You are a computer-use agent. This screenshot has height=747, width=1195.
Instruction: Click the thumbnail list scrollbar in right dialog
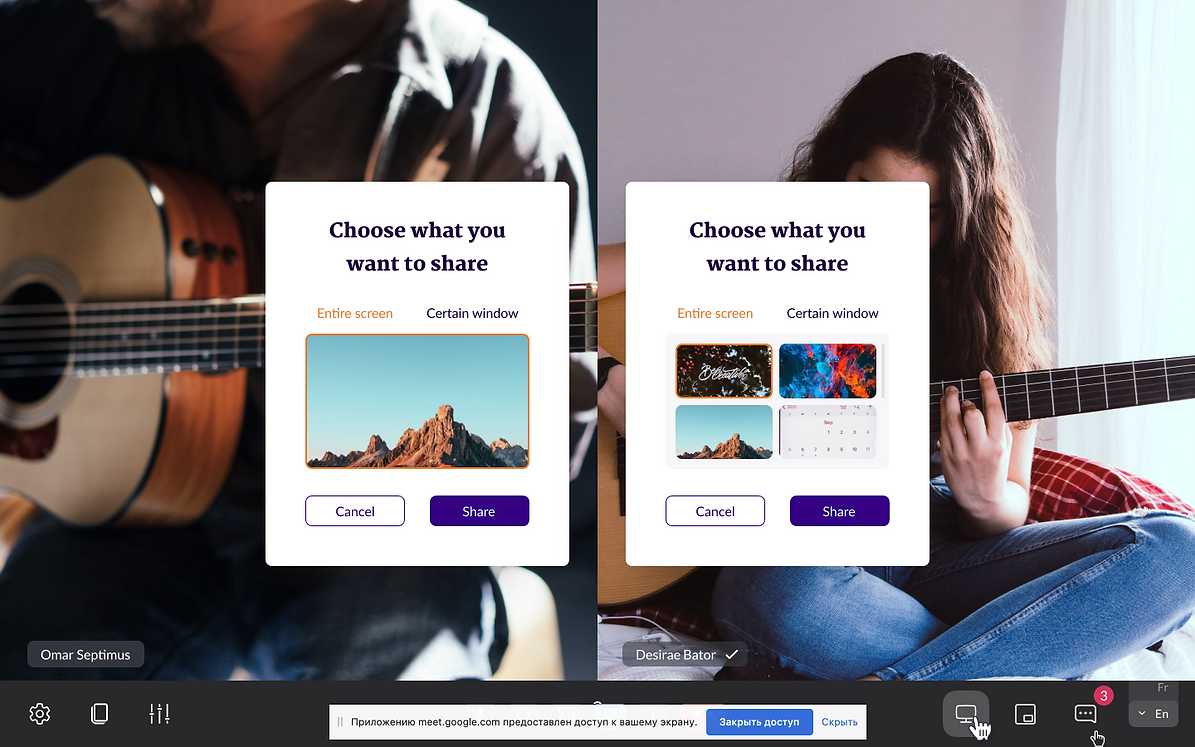[x=883, y=370]
